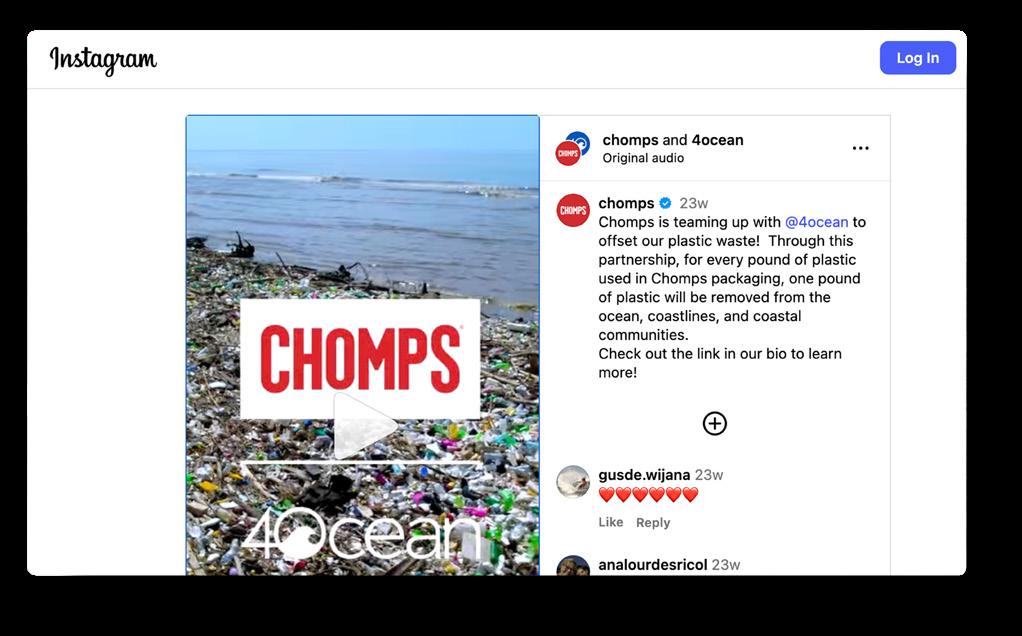Open the gusde.wijana username link
The width and height of the screenshot is (1022, 636).
click(644, 475)
